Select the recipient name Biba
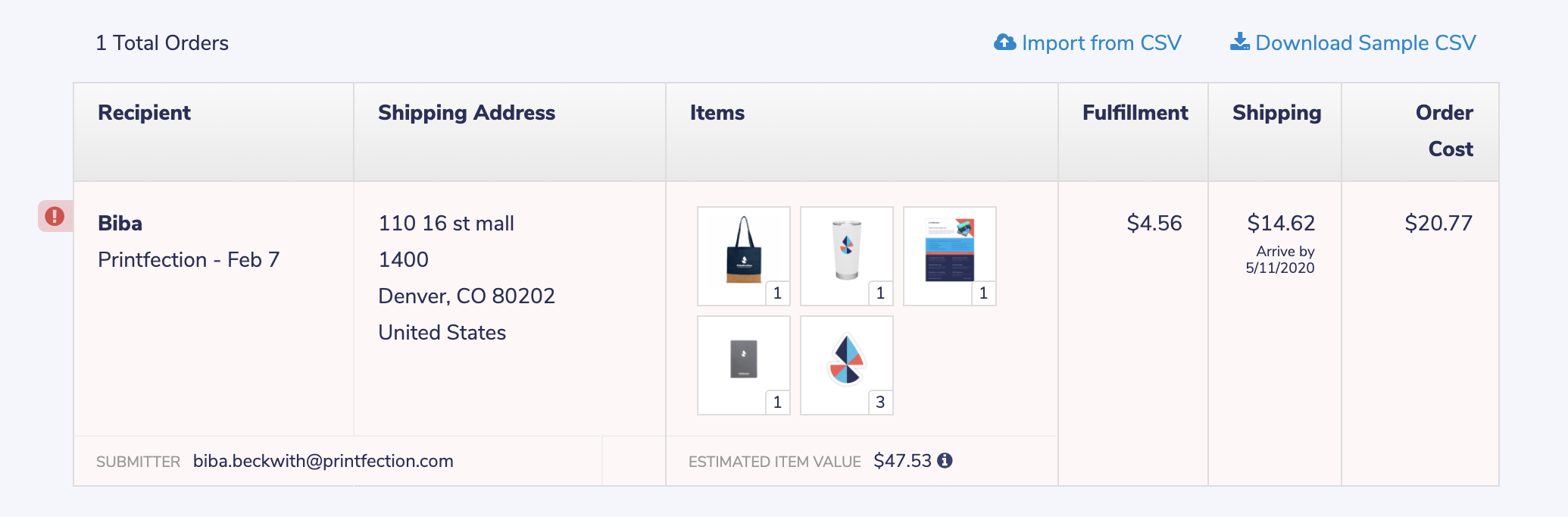 (x=120, y=224)
